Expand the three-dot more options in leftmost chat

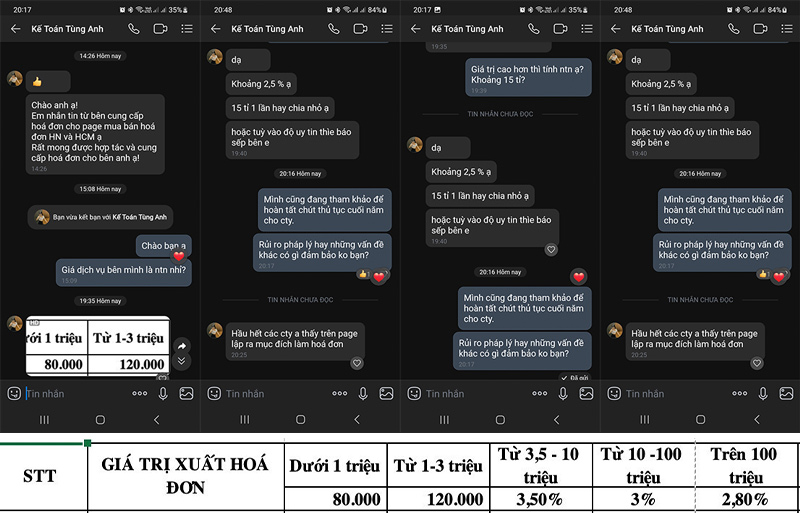[139, 394]
